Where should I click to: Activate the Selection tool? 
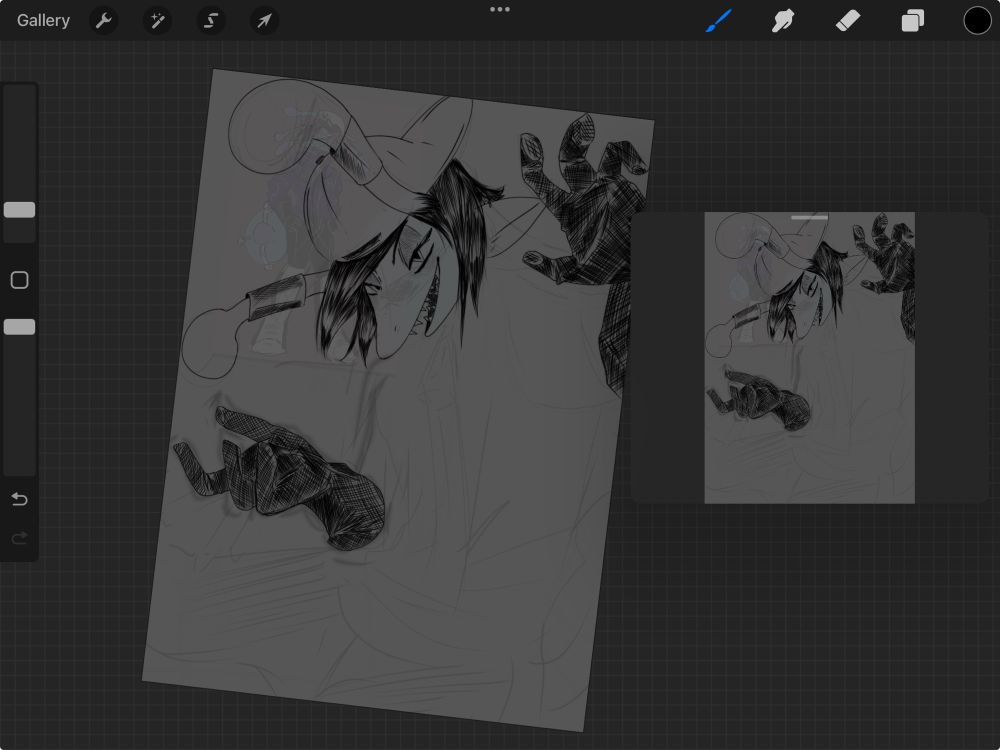[x=210, y=20]
